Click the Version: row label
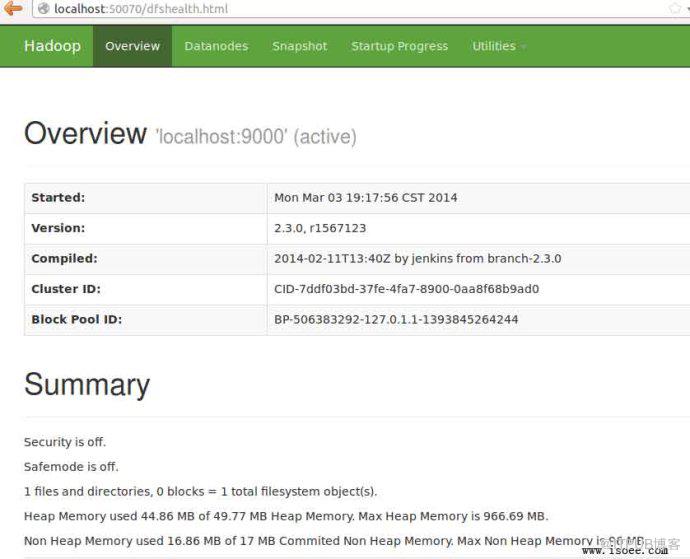Screen dimensions: 690x559 (59, 228)
